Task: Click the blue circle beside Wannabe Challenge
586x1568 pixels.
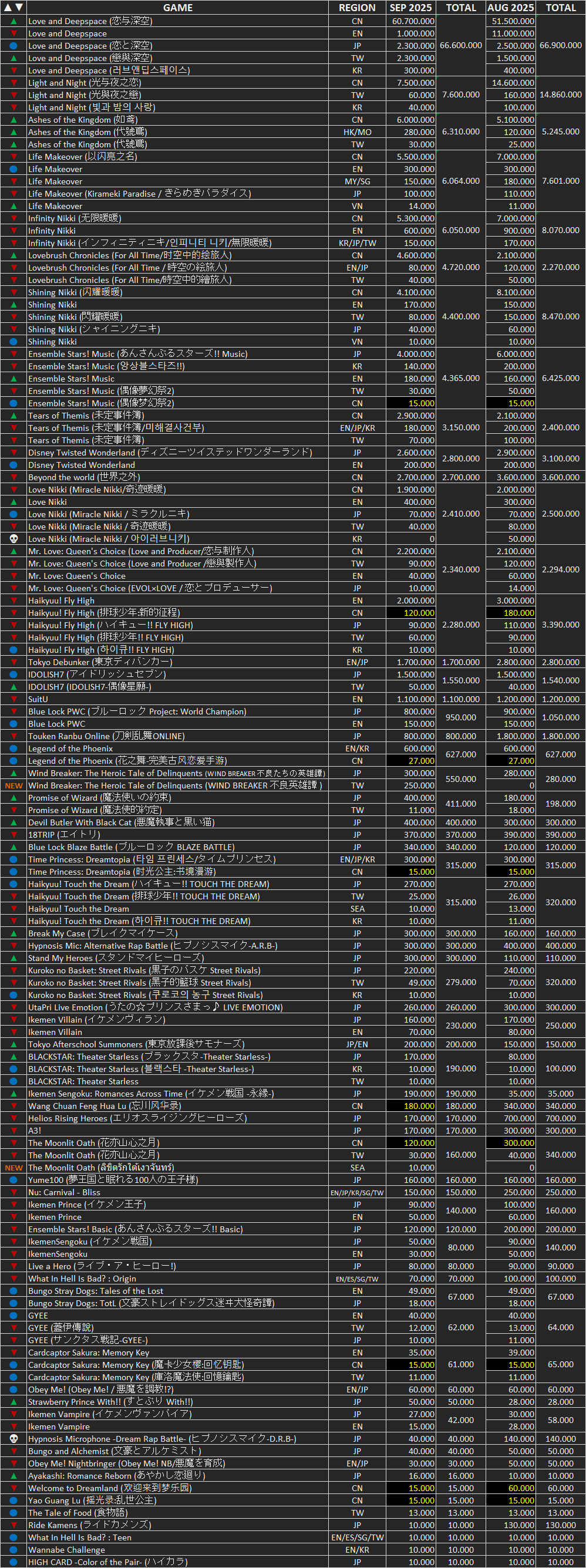Action: pyautogui.click(x=14, y=1550)
